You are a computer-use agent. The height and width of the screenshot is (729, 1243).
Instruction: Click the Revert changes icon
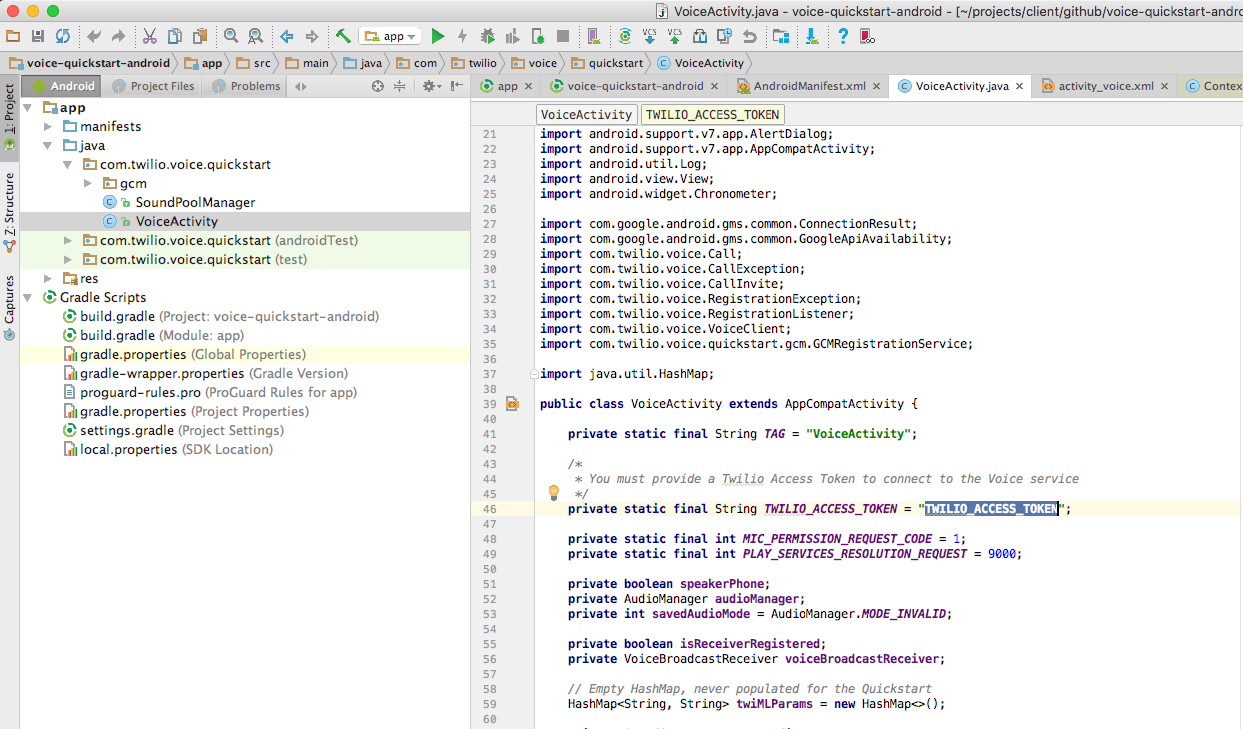coord(750,36)
